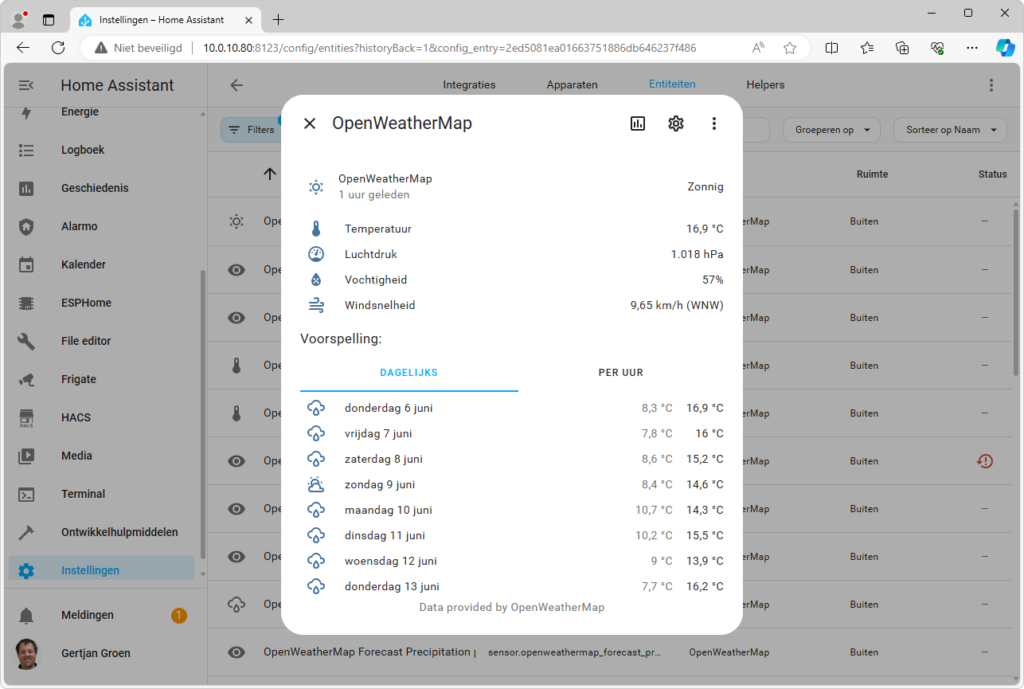The height and width of the screenshot is (689, 1024).
Task: Open the Filters panel
Action: (251, 130)
